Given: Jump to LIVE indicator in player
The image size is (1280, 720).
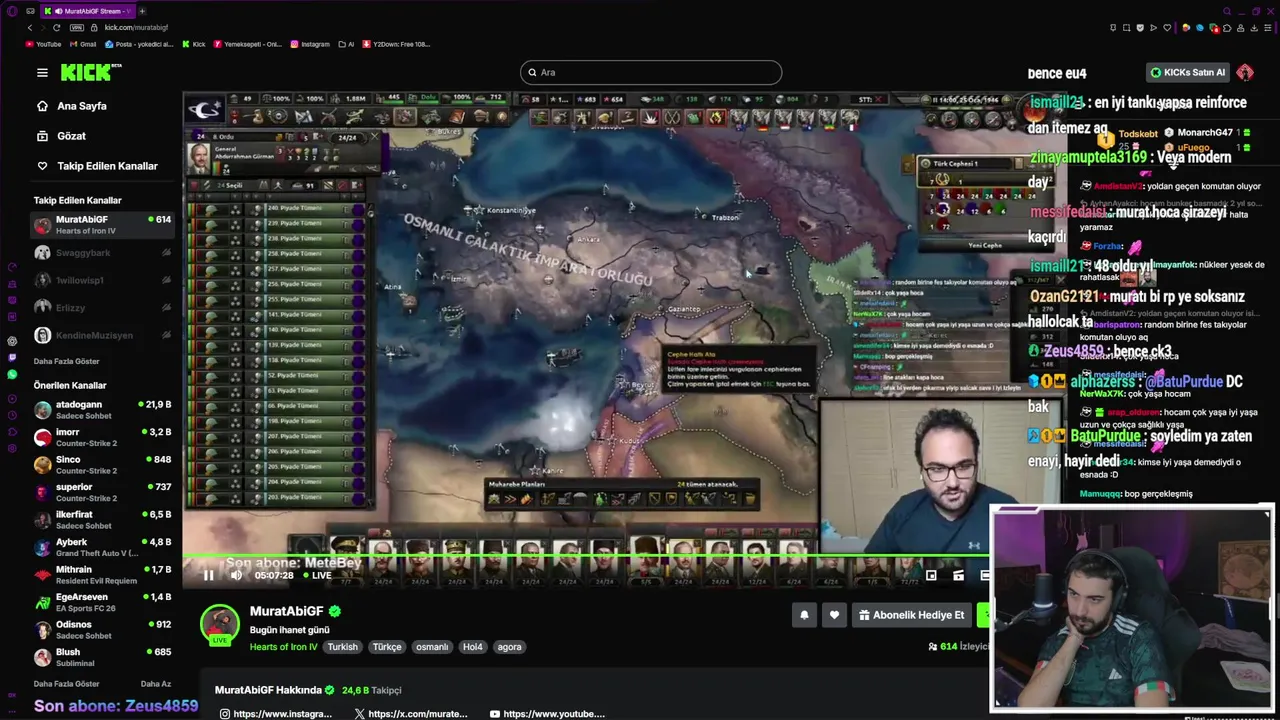Looking at the screenshot, I should pyautogui.click(x=316, y=575).
